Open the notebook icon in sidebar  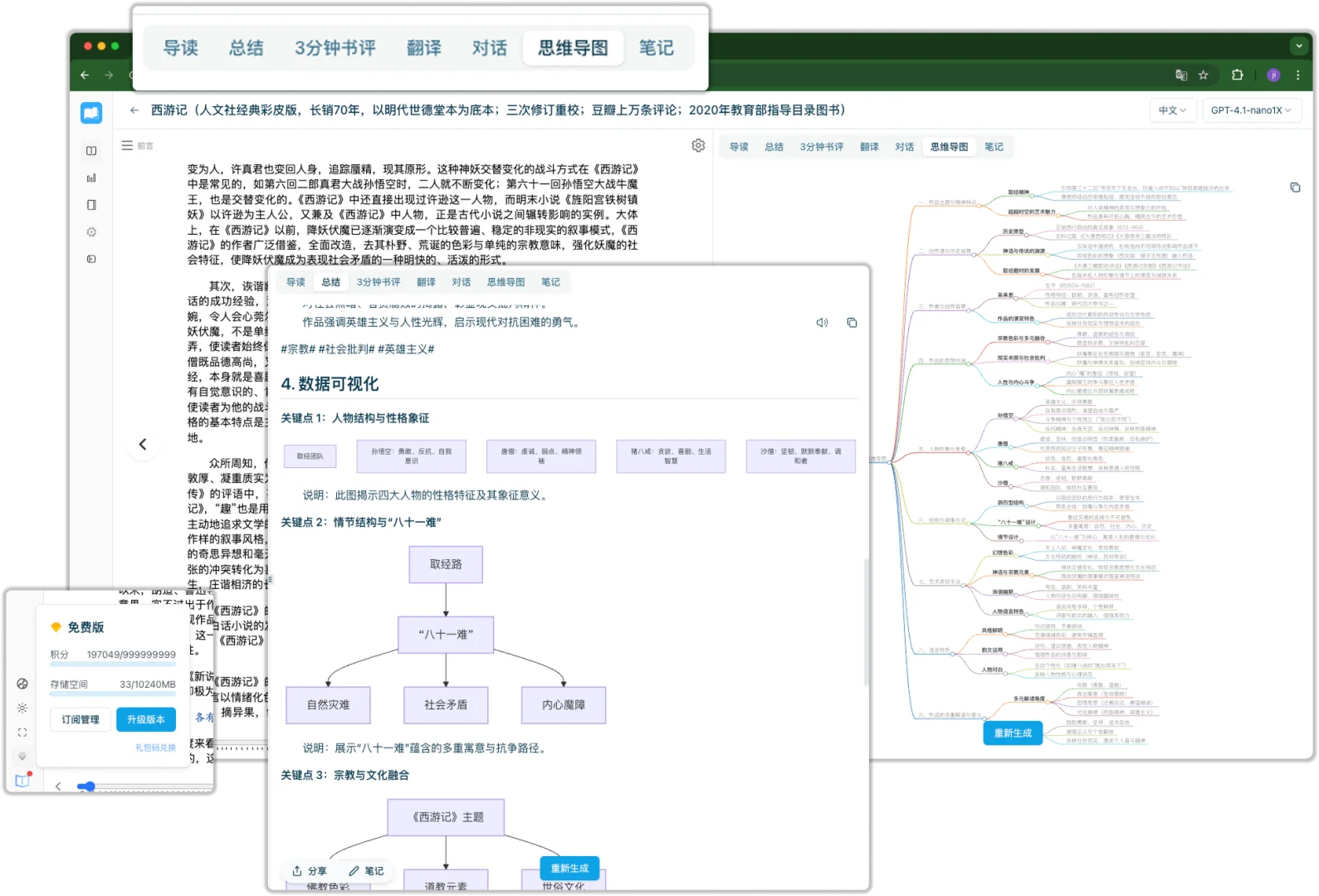click(91, 205)
